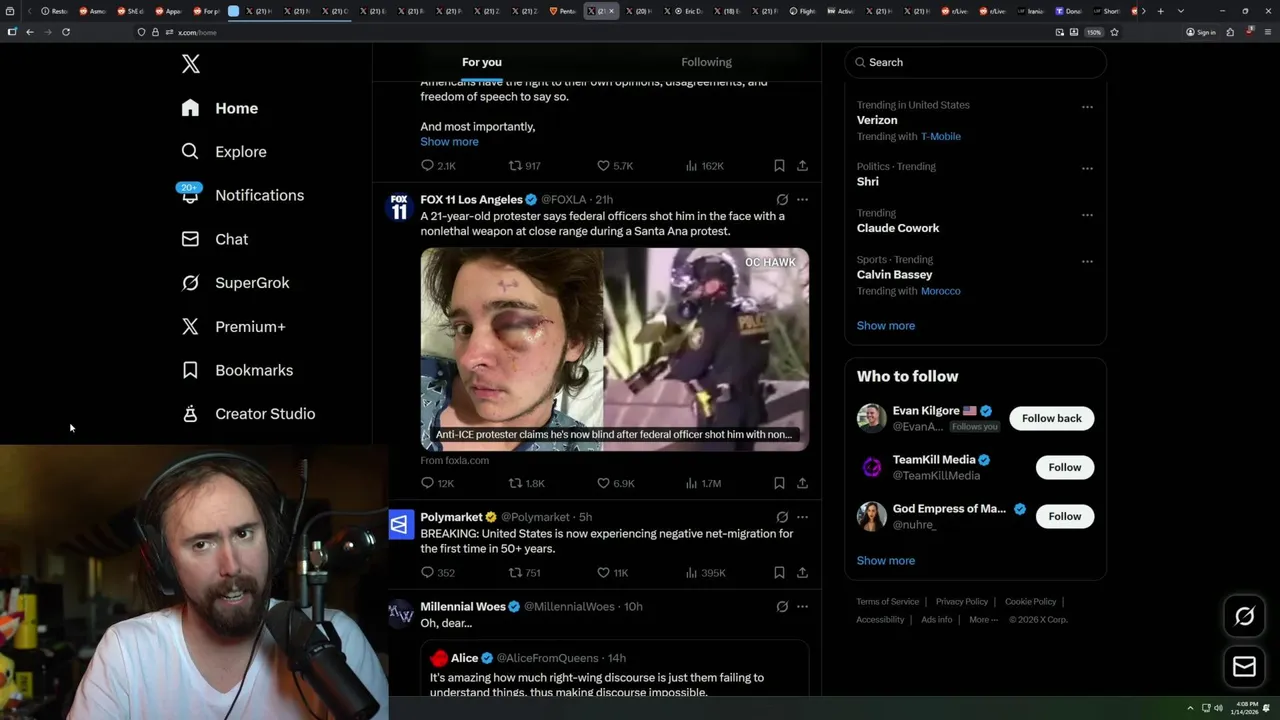
Task: Follow God Empress of Ma...
Action: tap(1064, 516)
